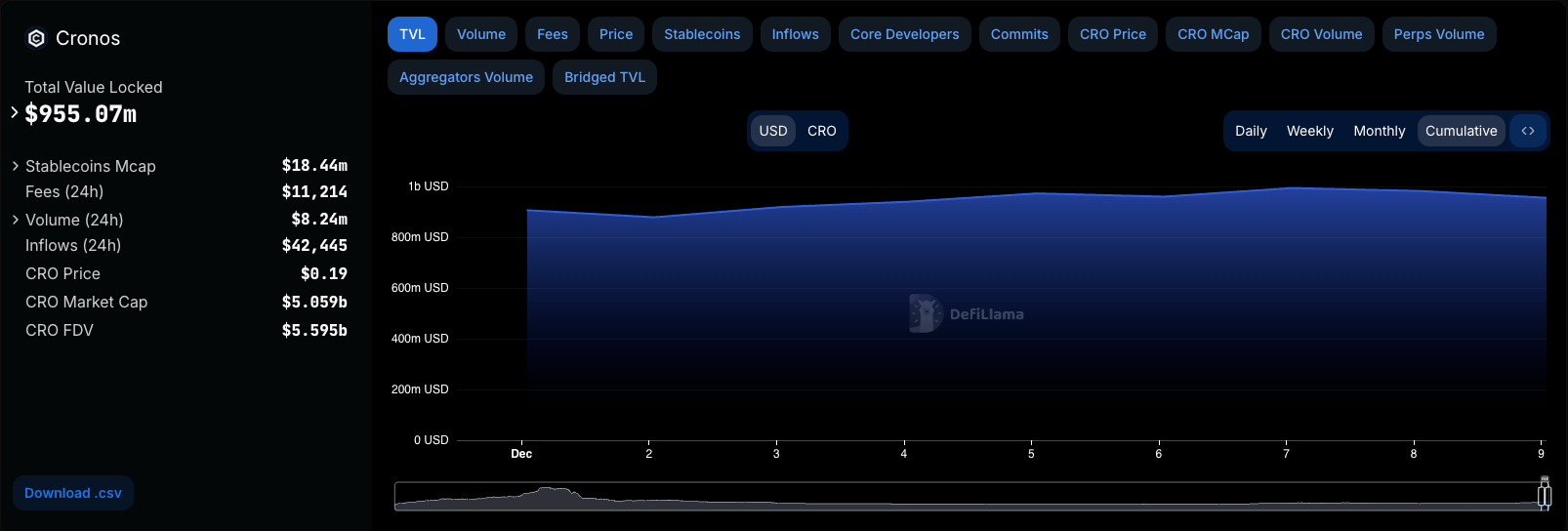Toggle the Core Developers chart metric
The height and width of the screenshot is (531, 1568).
[x=905, y=34]
